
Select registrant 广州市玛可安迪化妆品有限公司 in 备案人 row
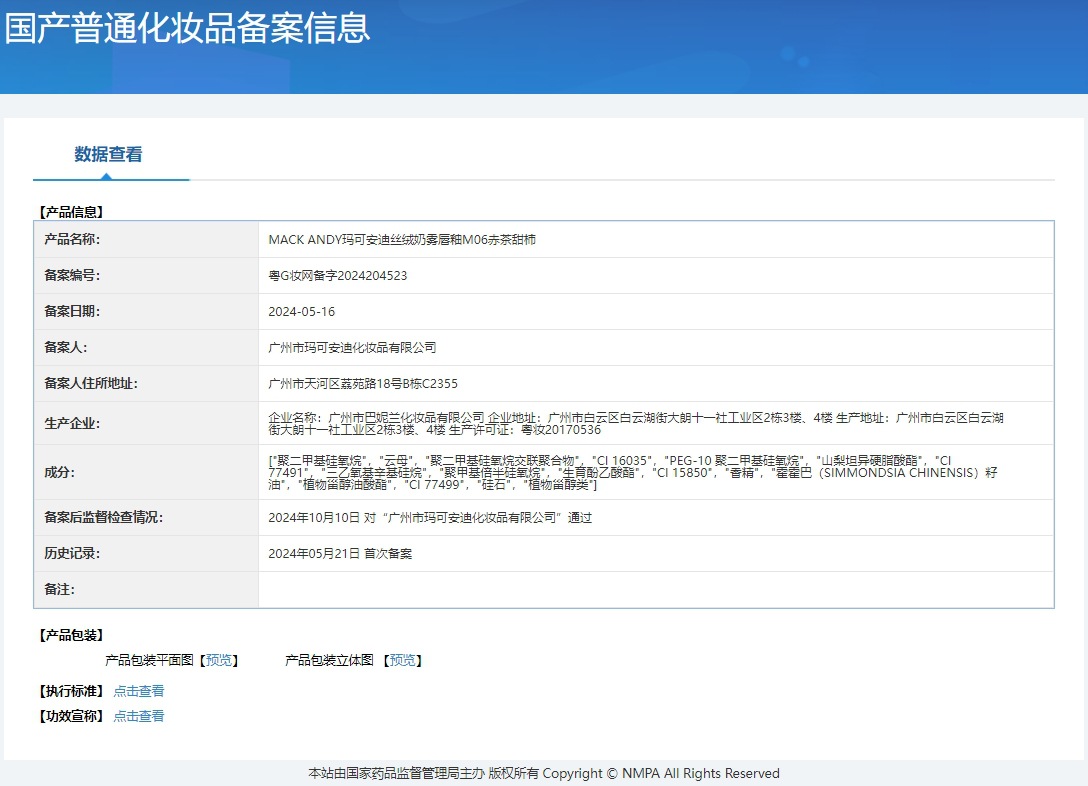[x=352, y=348]
